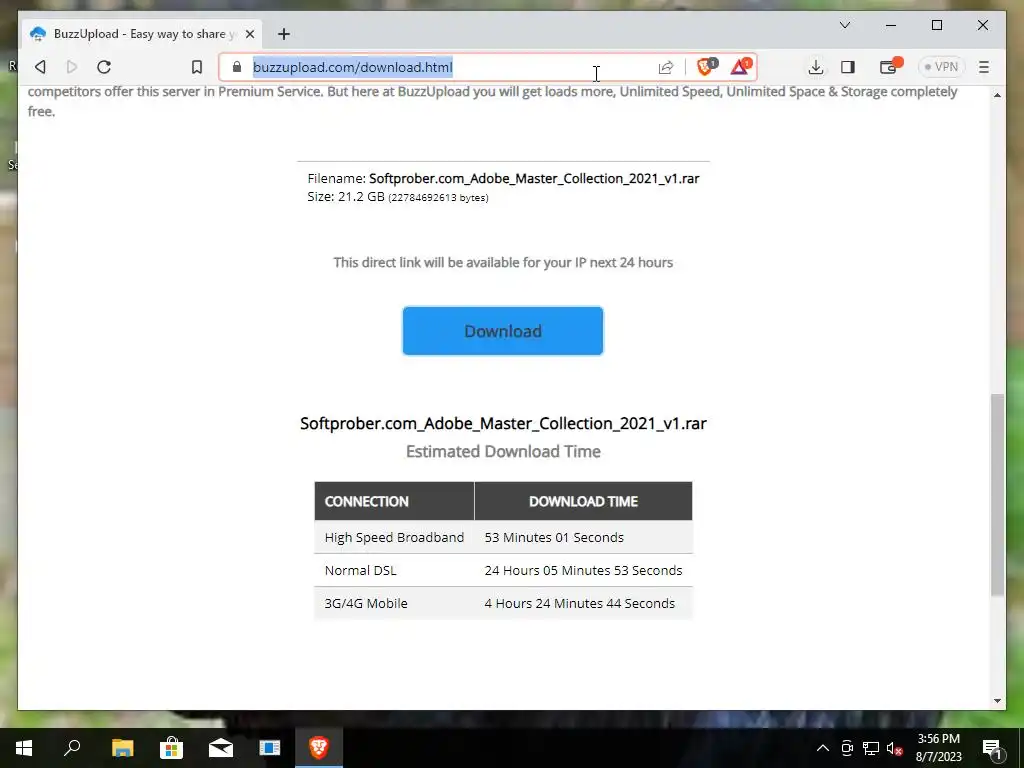Select the 3G/4G Mobile cell

(394, 603)
